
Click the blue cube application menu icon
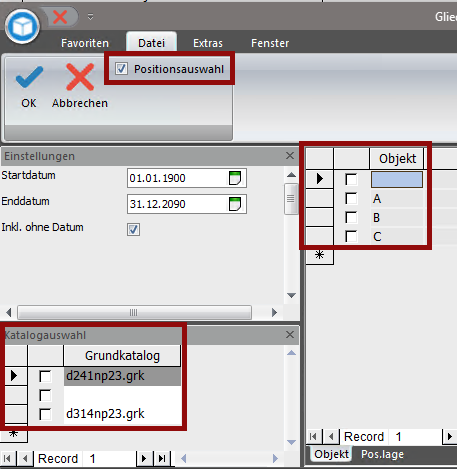[22, 26]
